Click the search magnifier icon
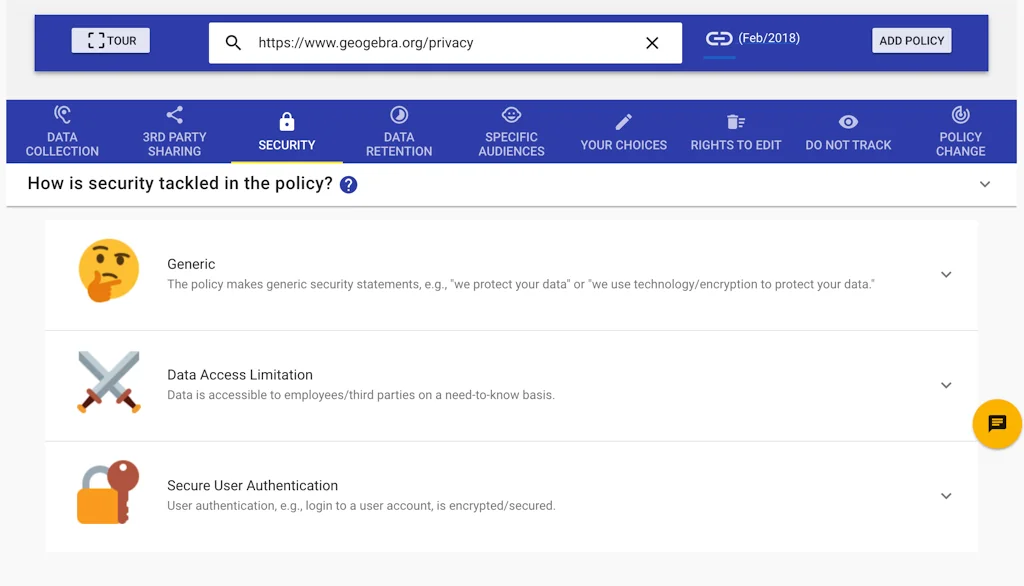This screenshot has height=586, width=1024. [x=233, y=43]
